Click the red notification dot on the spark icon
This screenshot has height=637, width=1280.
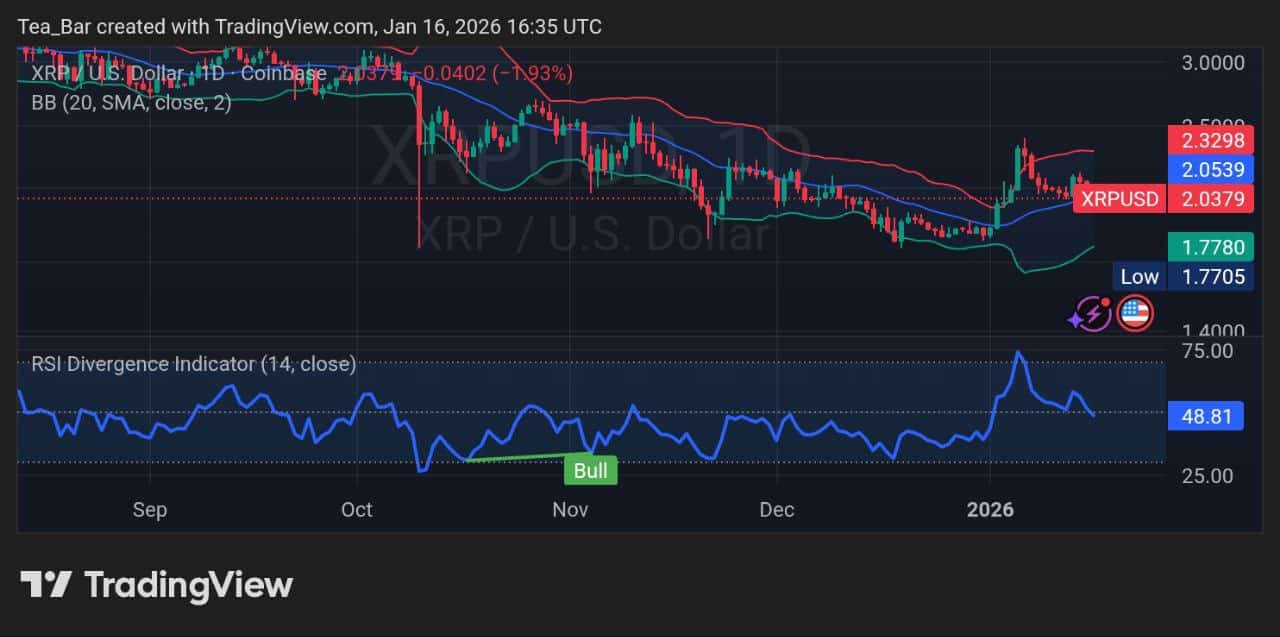click(1104, 301)
